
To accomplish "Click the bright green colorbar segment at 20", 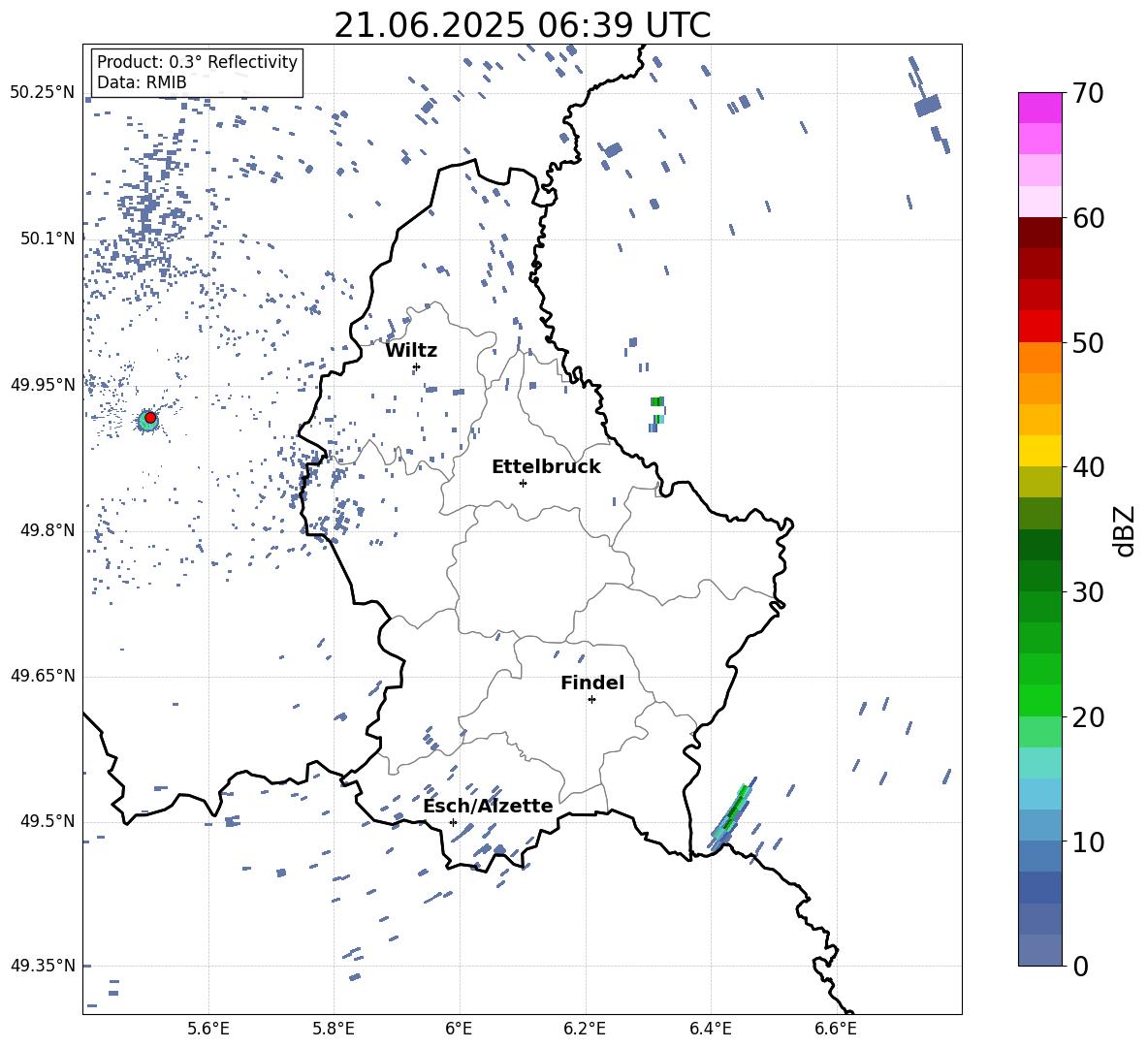I will click(1039, 700).
